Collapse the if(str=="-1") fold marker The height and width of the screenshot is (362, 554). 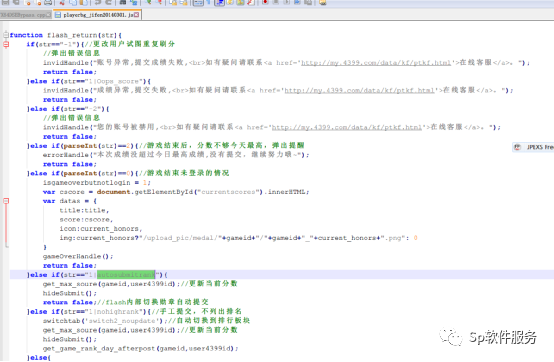[x=6, y=44]
